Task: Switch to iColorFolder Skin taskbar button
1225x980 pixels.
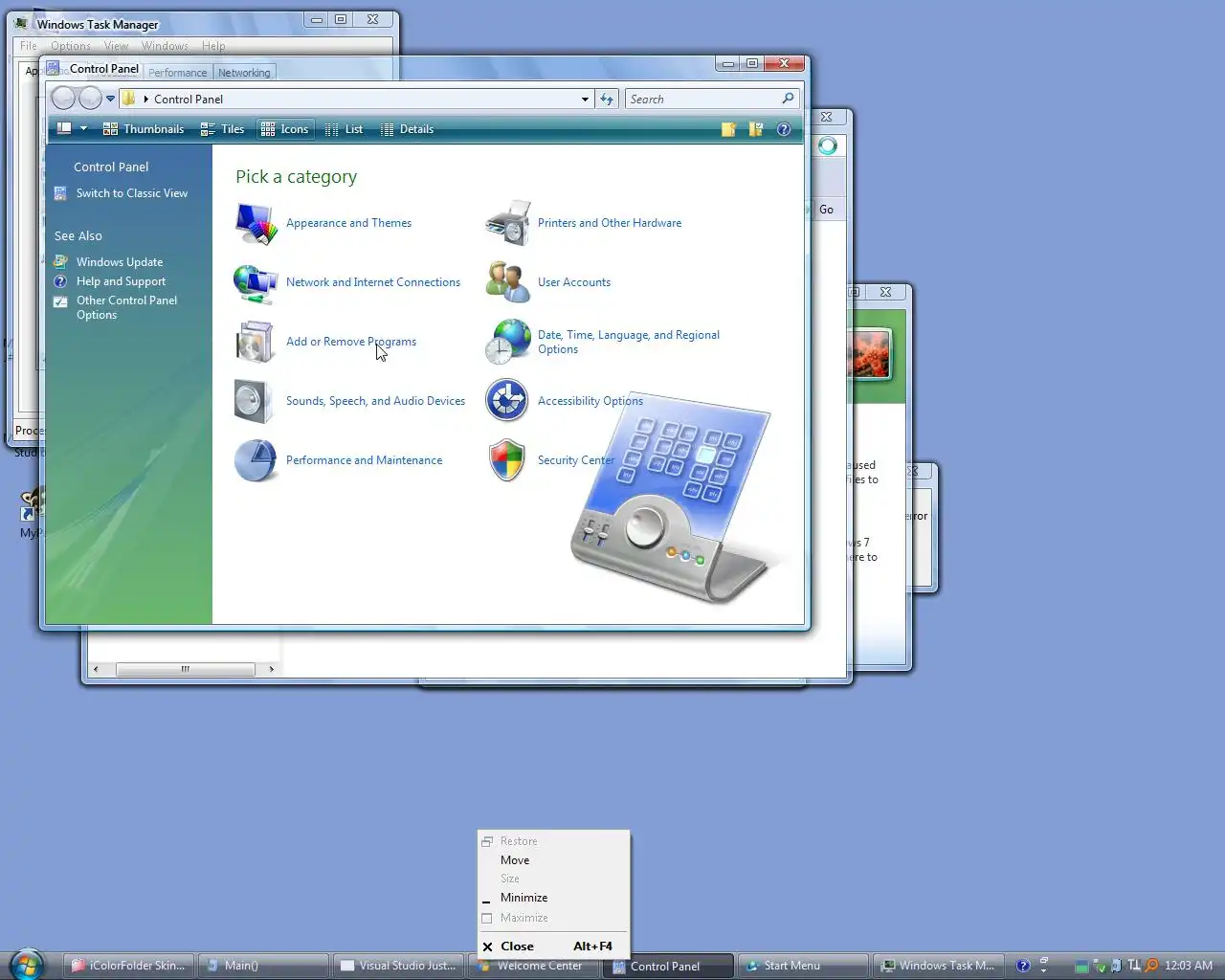Action: [x=129, y=966]
